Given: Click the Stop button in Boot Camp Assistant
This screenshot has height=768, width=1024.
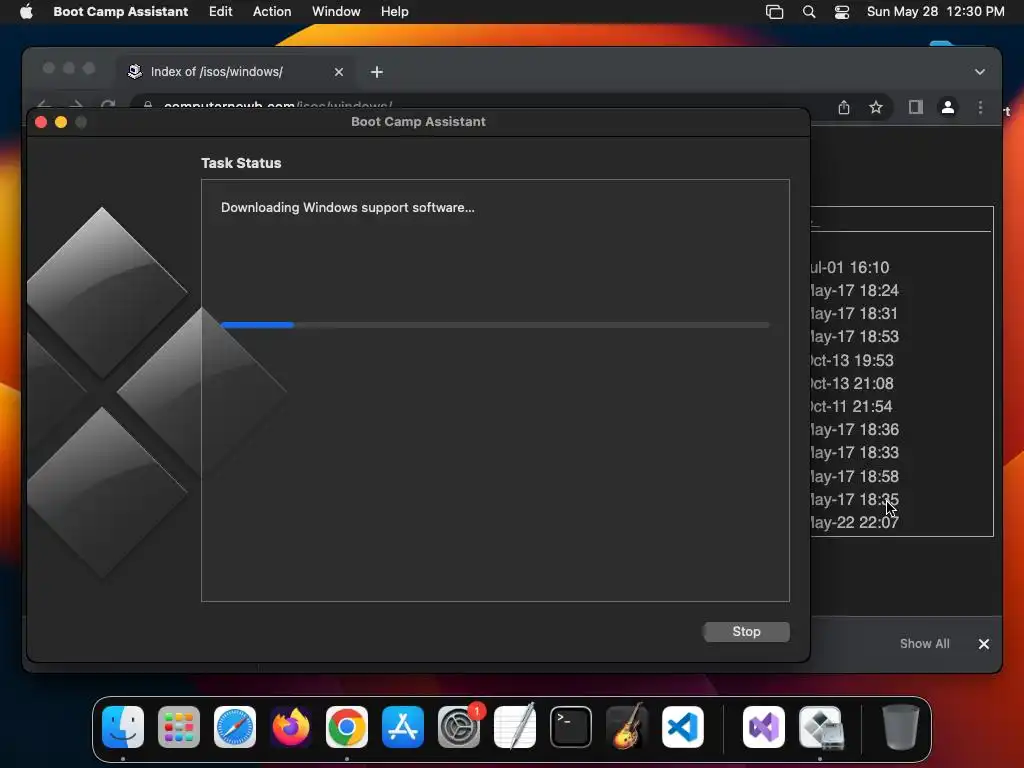Looking at the screenshot, I should coord(746,632).
